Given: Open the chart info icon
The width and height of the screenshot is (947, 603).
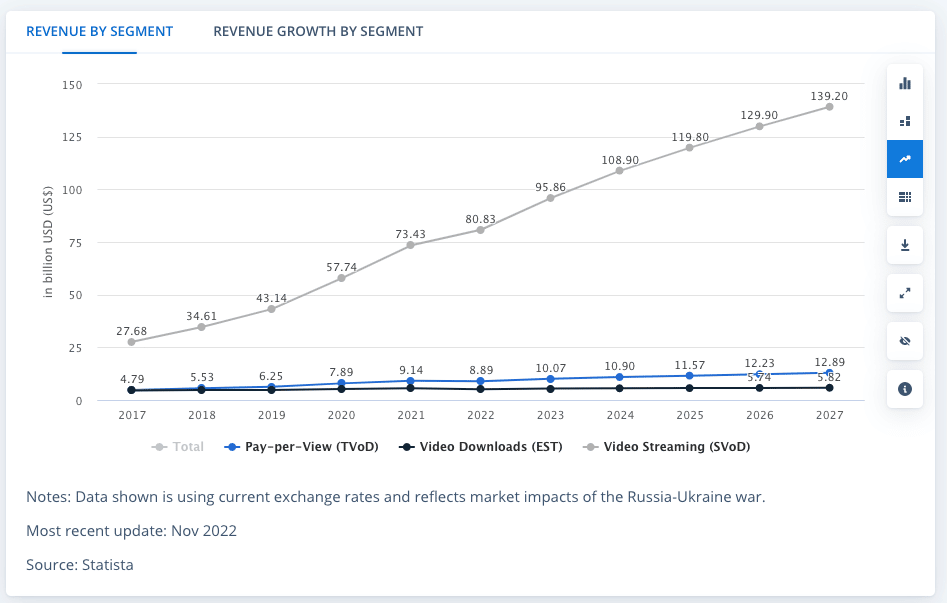Looking at the screenshot, I should click(x=904, y=389).
